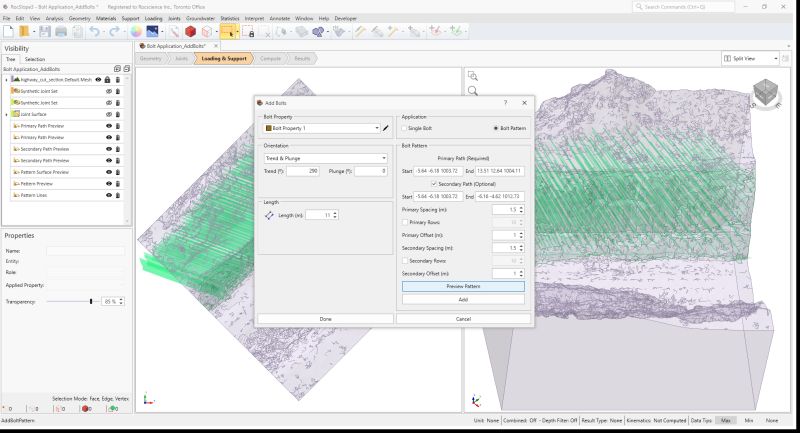Image resolution: width=800 pixels, height=433 pixels.
Task: Click the Primary Spacing stepper arrows
Action: click(x=521, y=210)
